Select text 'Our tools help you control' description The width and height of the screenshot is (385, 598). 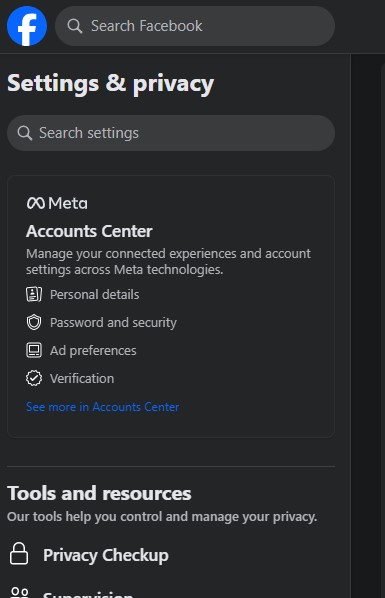(x=162, y=517)
